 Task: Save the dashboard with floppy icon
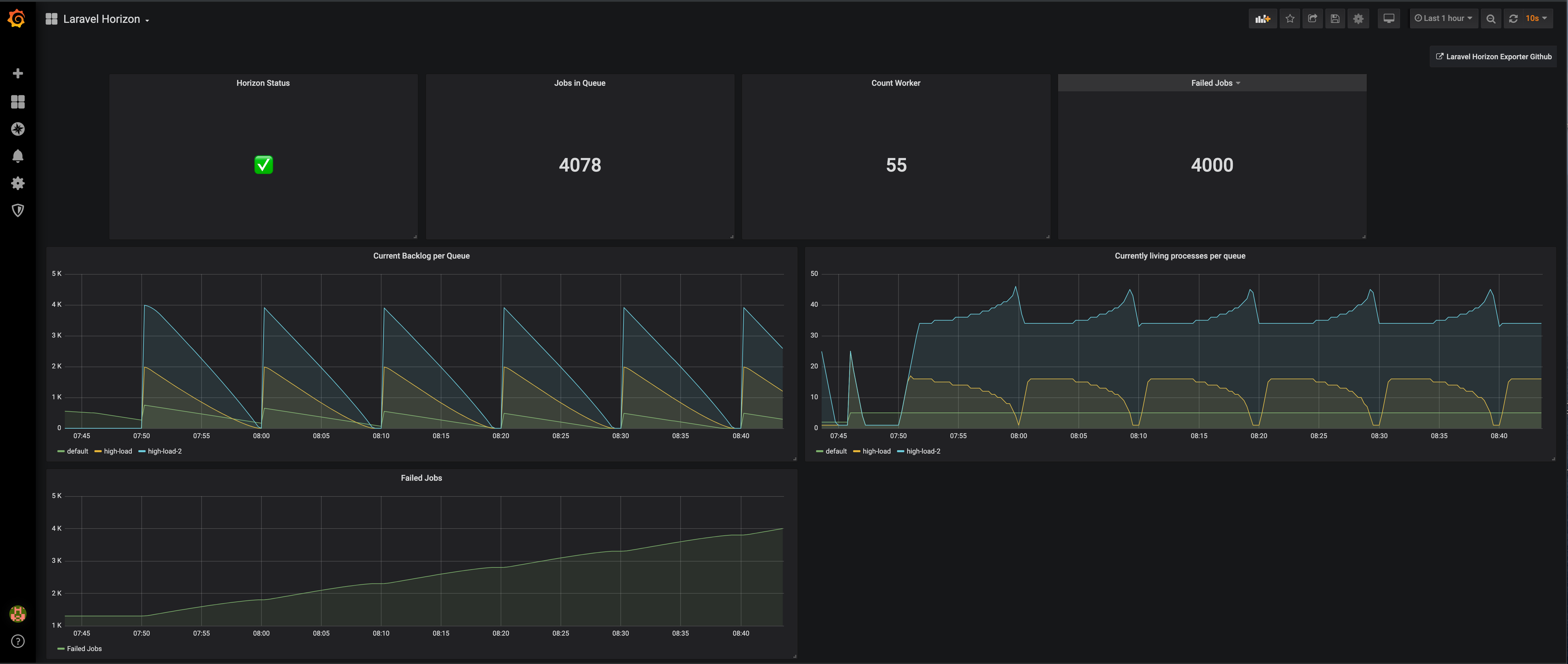click(1335, 19)
